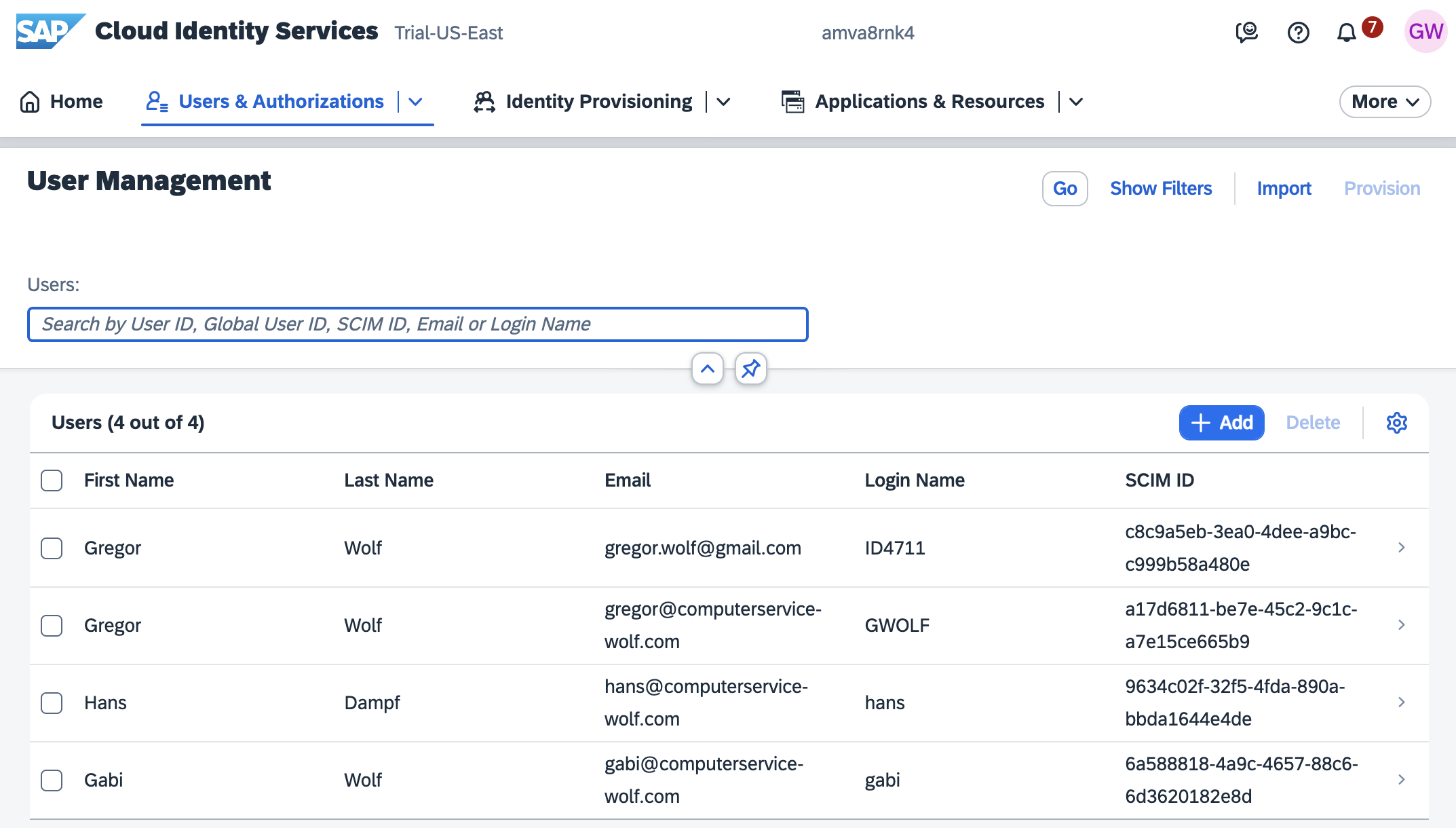Click the First Name column header
The height and width of the screenshot is (828, 1456).
click(x=129, y=480)
